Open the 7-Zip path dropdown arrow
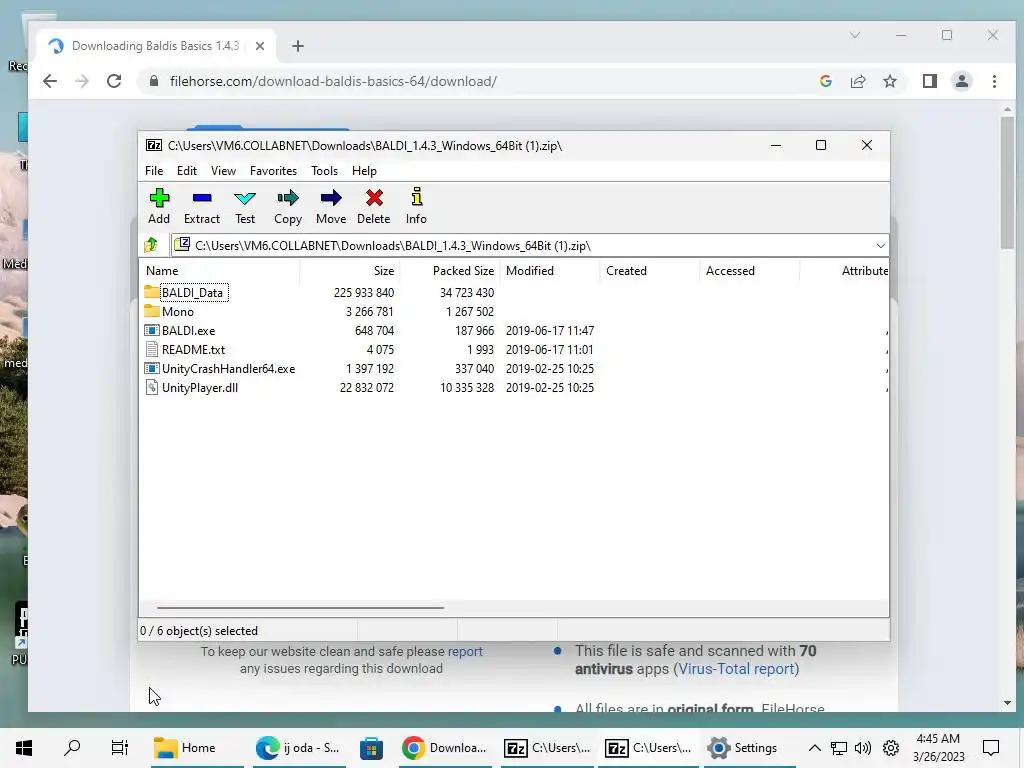Screen dimensions: 1024x768 tap(880, 246)
